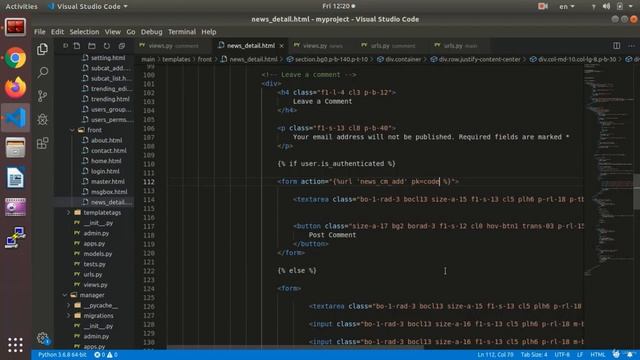Open home.html in the explorer
Screen dimensions: 640x360
pyautogui.click(x=106, y=161)
